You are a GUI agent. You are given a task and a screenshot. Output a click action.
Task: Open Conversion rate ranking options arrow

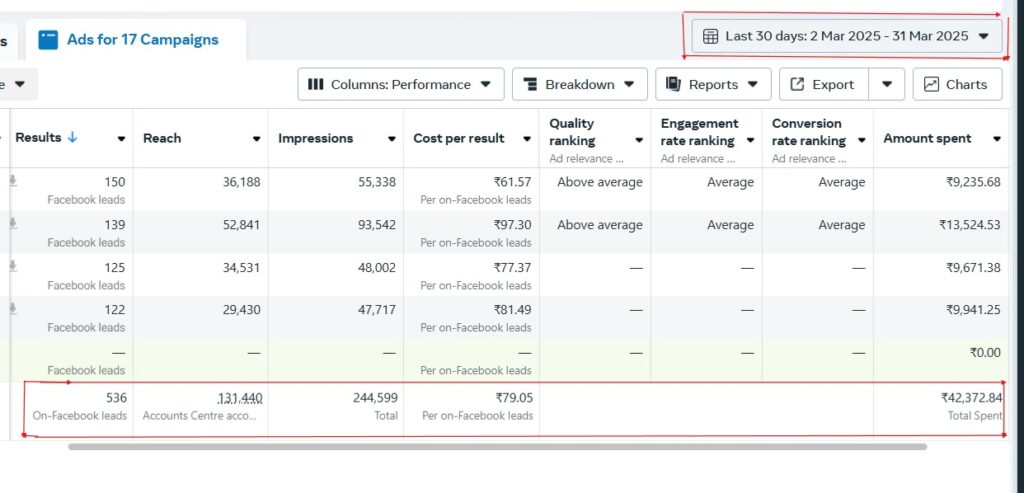click(861, 141)
